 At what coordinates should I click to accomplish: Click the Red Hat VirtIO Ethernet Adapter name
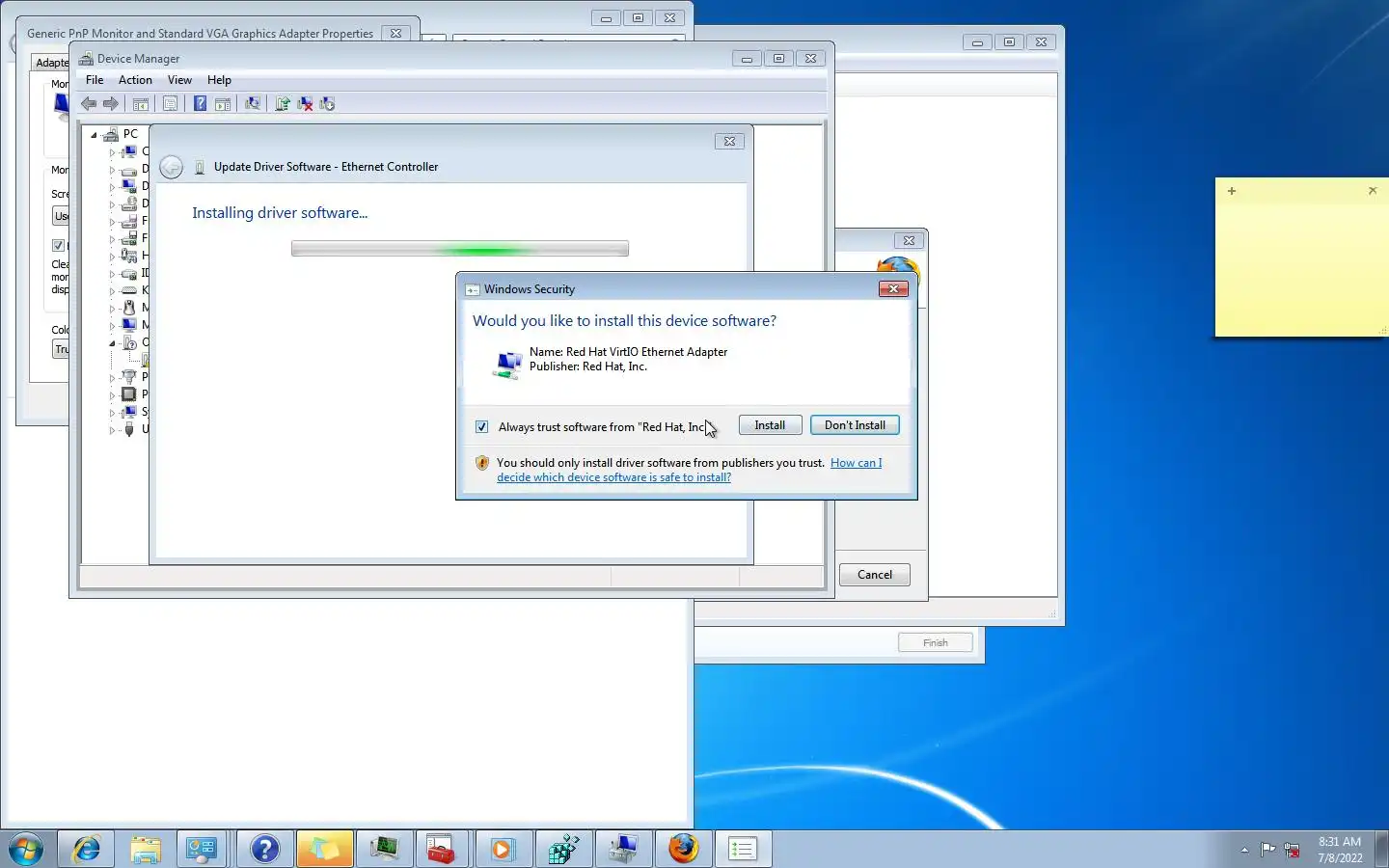tap(628, 352)
